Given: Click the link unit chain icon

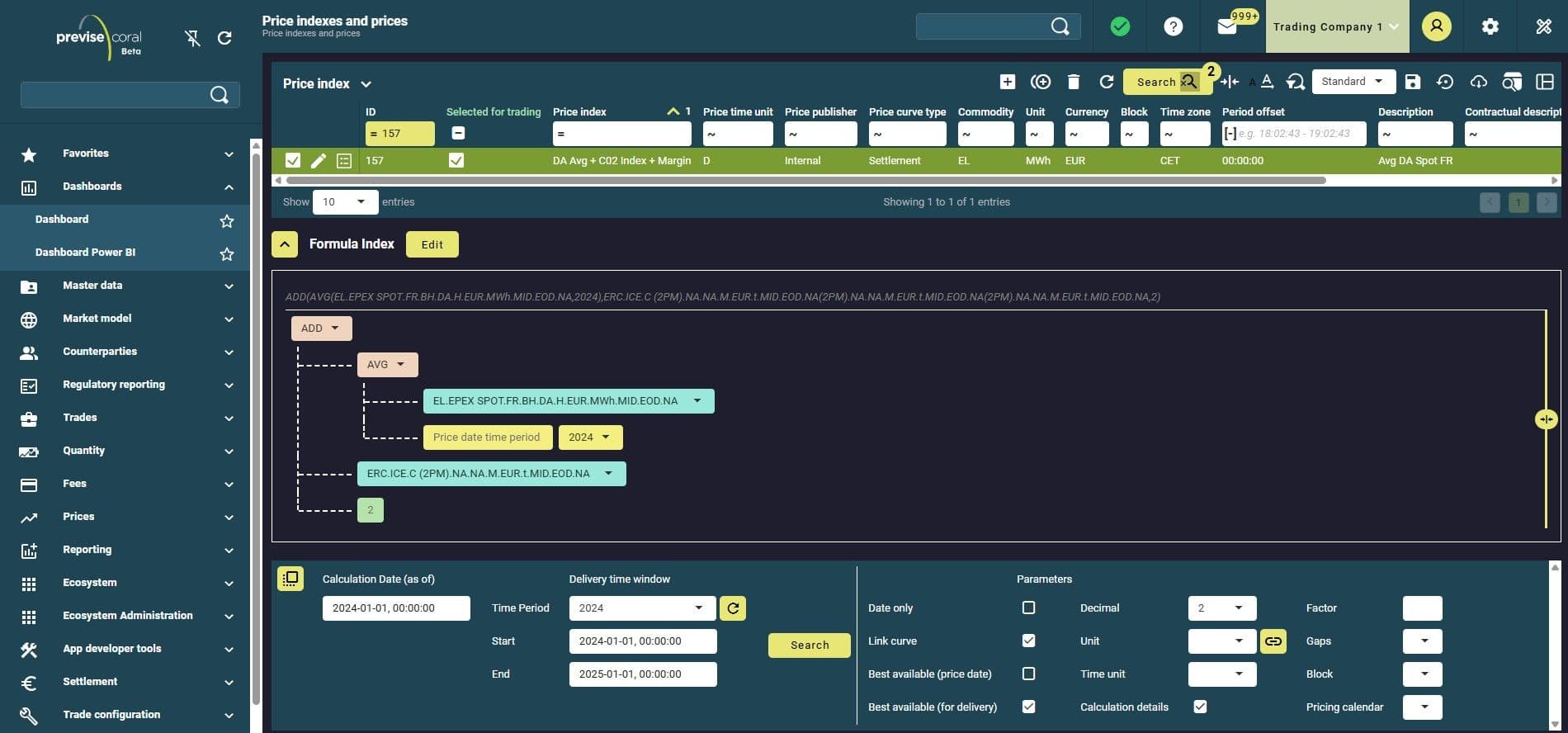Looking at the screenshot, I should pos(1273,641).
